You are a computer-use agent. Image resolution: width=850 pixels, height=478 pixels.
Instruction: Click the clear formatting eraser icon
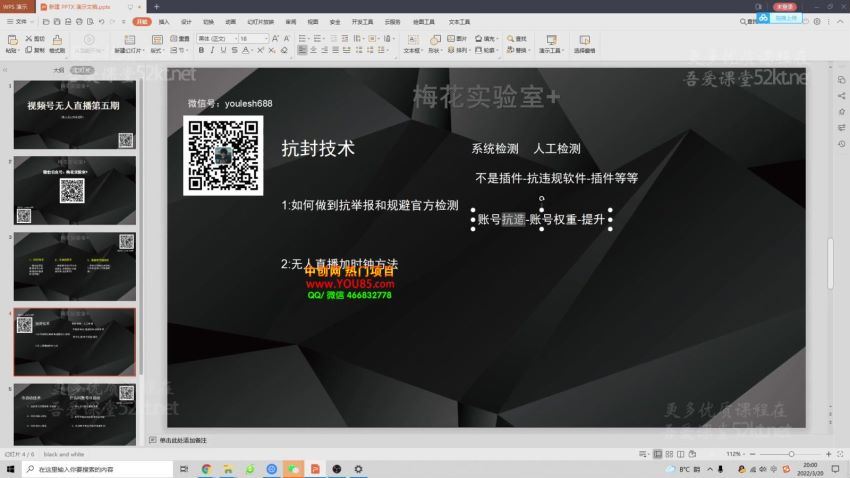coord(284,50)
